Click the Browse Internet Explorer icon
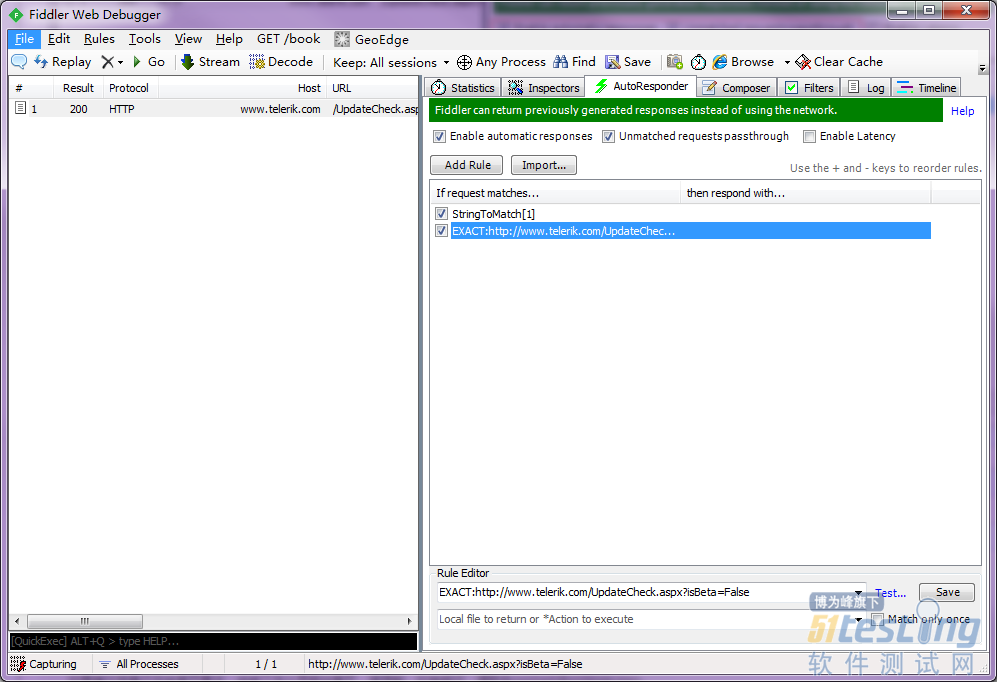Image resolution: width=997 pixels, height=682 pixels. [x=720, y=62]
